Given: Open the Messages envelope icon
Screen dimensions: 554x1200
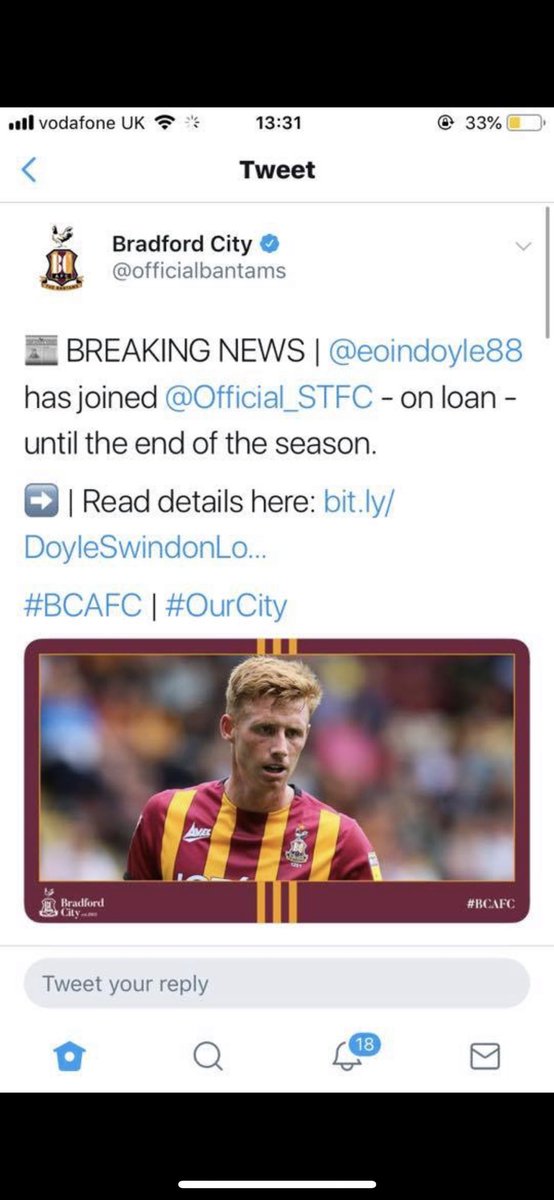Looking at the screenshot, I should [485, 1056].
